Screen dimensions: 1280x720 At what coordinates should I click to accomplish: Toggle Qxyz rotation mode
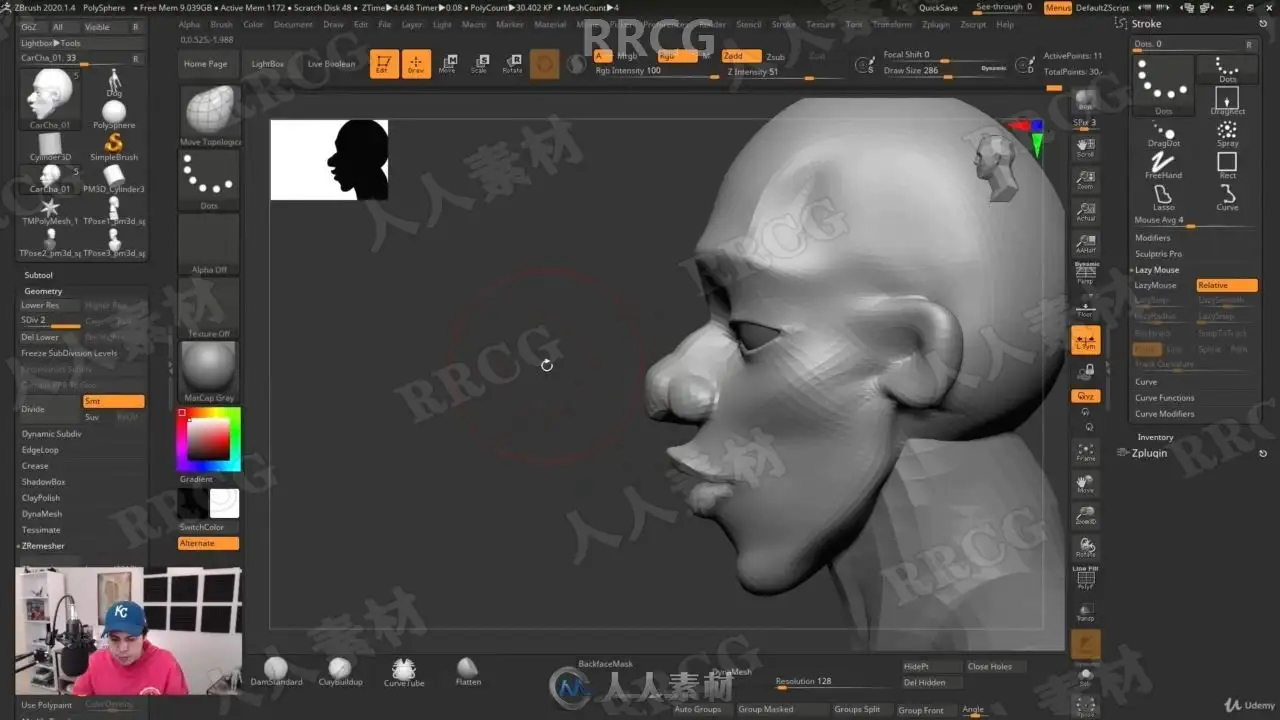pos(1085,396)
